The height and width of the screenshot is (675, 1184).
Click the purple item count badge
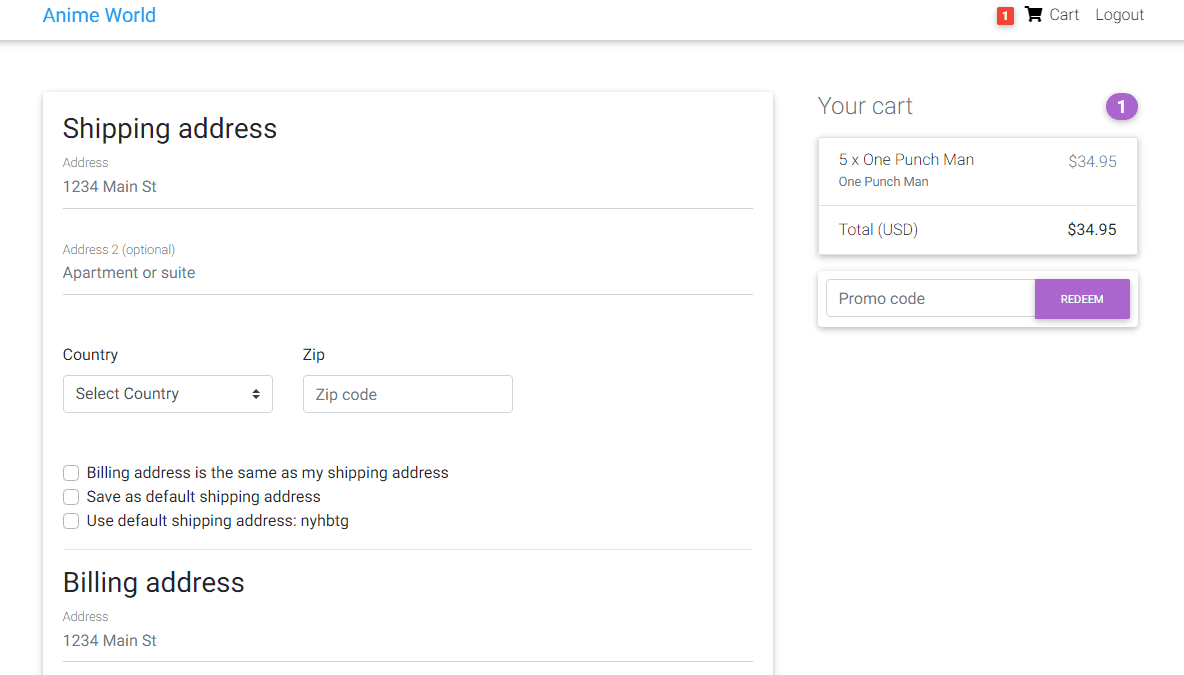1121,106
